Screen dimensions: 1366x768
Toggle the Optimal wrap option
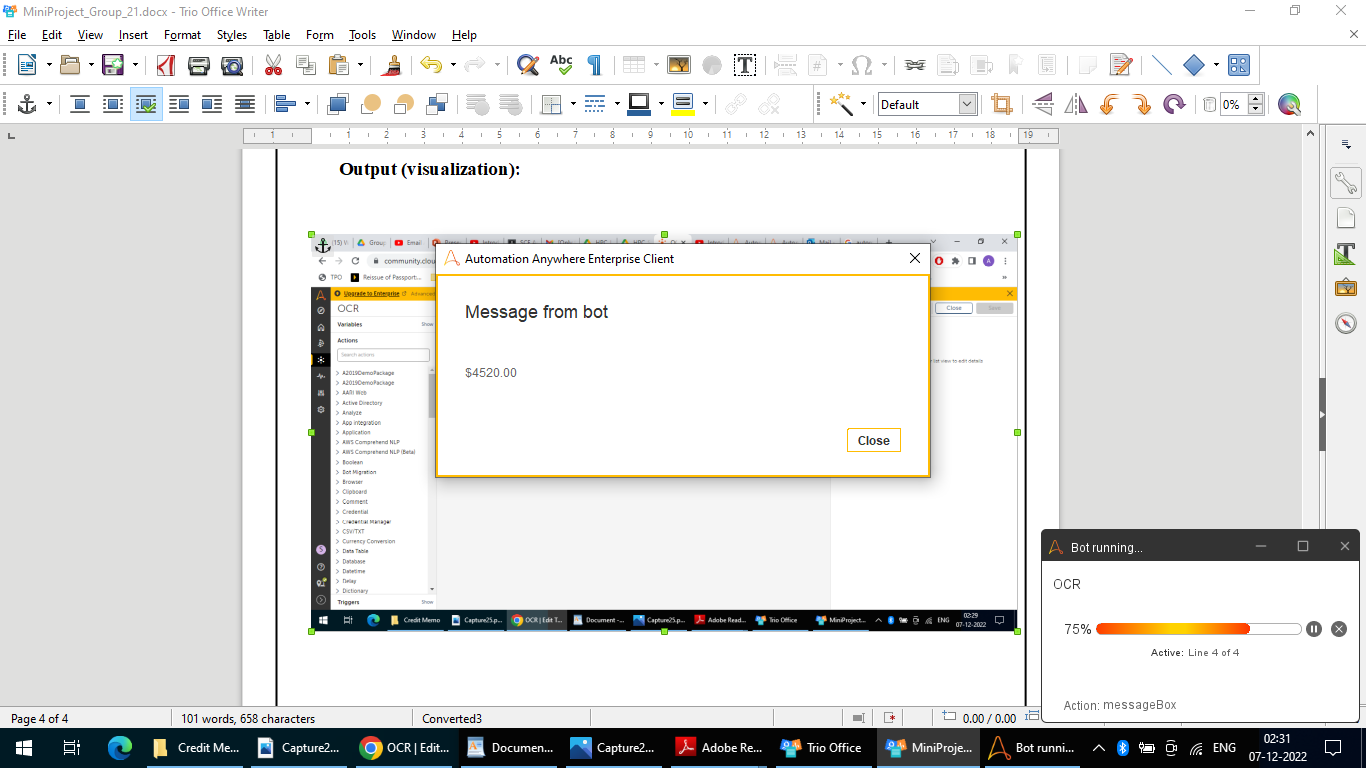click(146, 104)
